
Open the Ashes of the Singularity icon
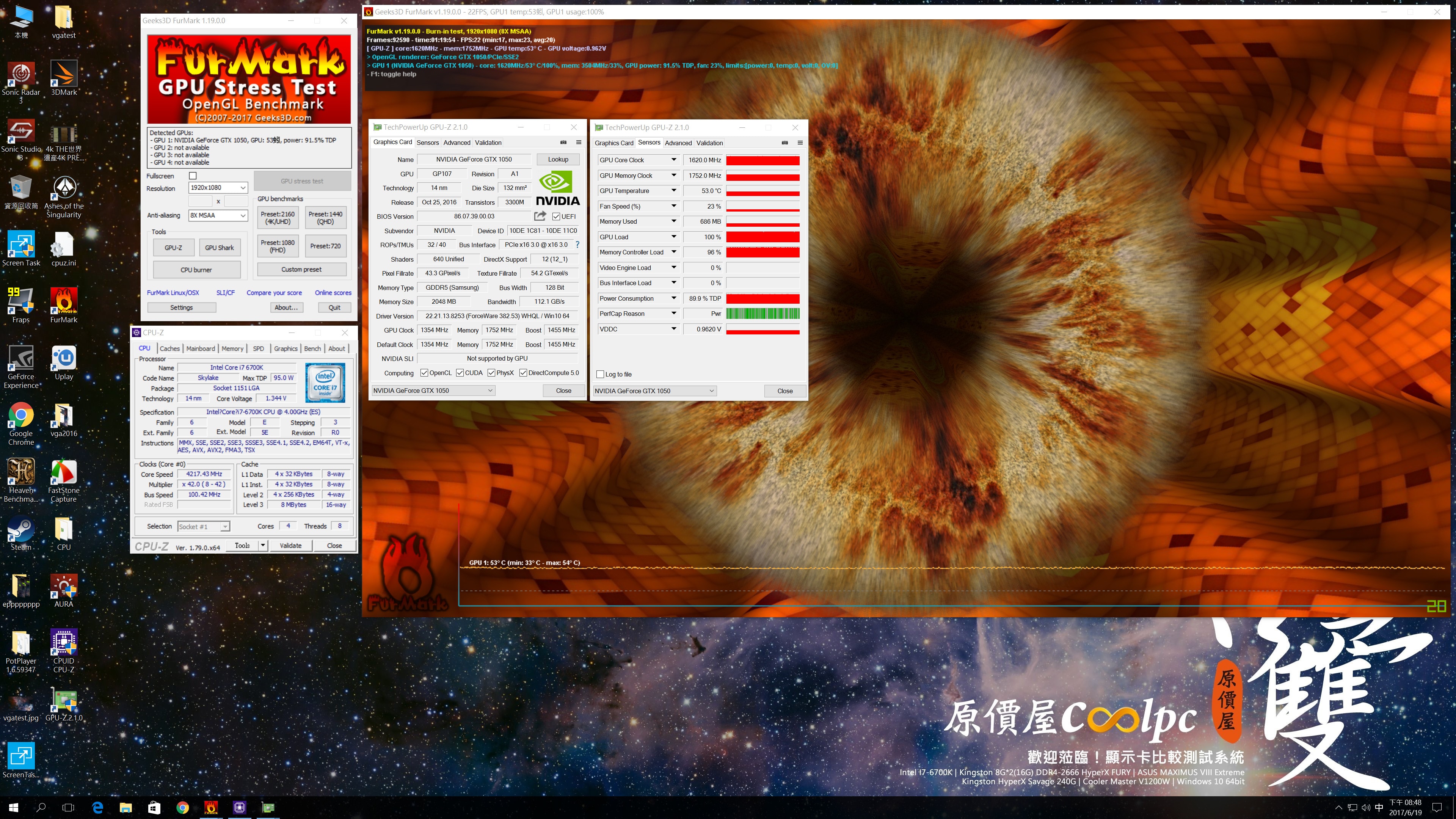(64, 197)
